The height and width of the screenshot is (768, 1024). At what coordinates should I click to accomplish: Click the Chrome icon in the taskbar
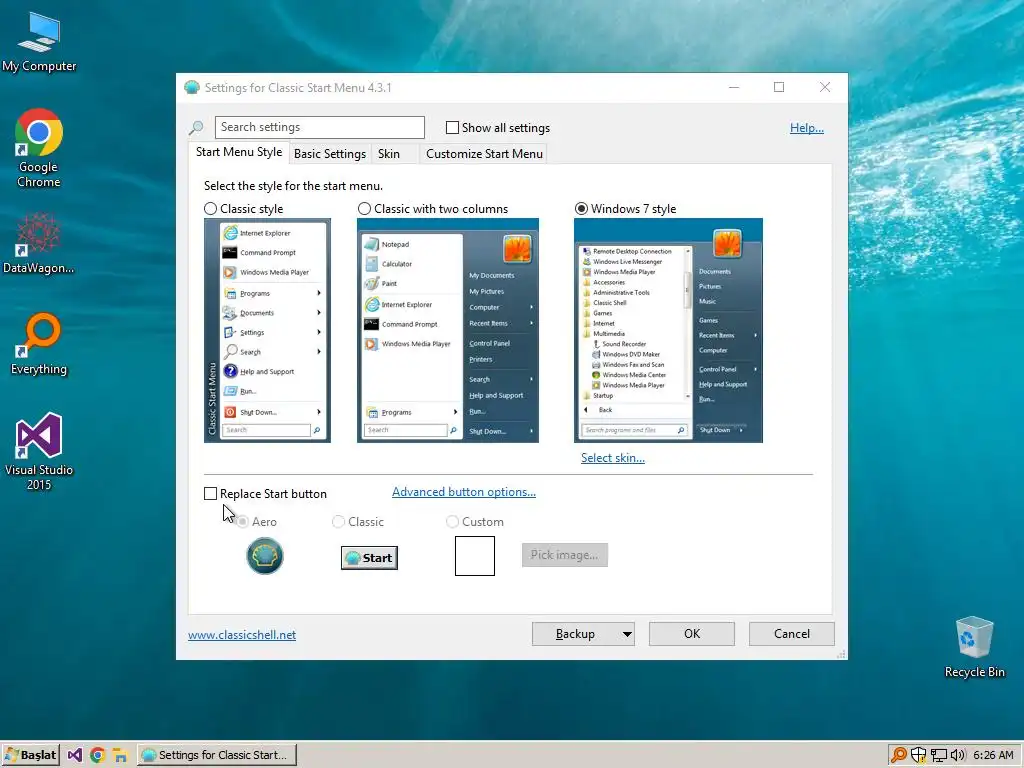(97, 756)
